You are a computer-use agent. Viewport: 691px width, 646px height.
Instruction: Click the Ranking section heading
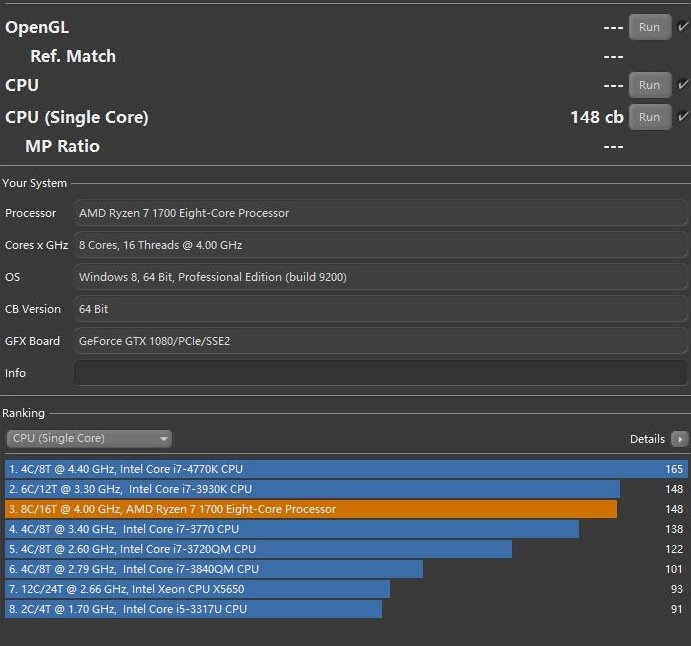[23, 413]
